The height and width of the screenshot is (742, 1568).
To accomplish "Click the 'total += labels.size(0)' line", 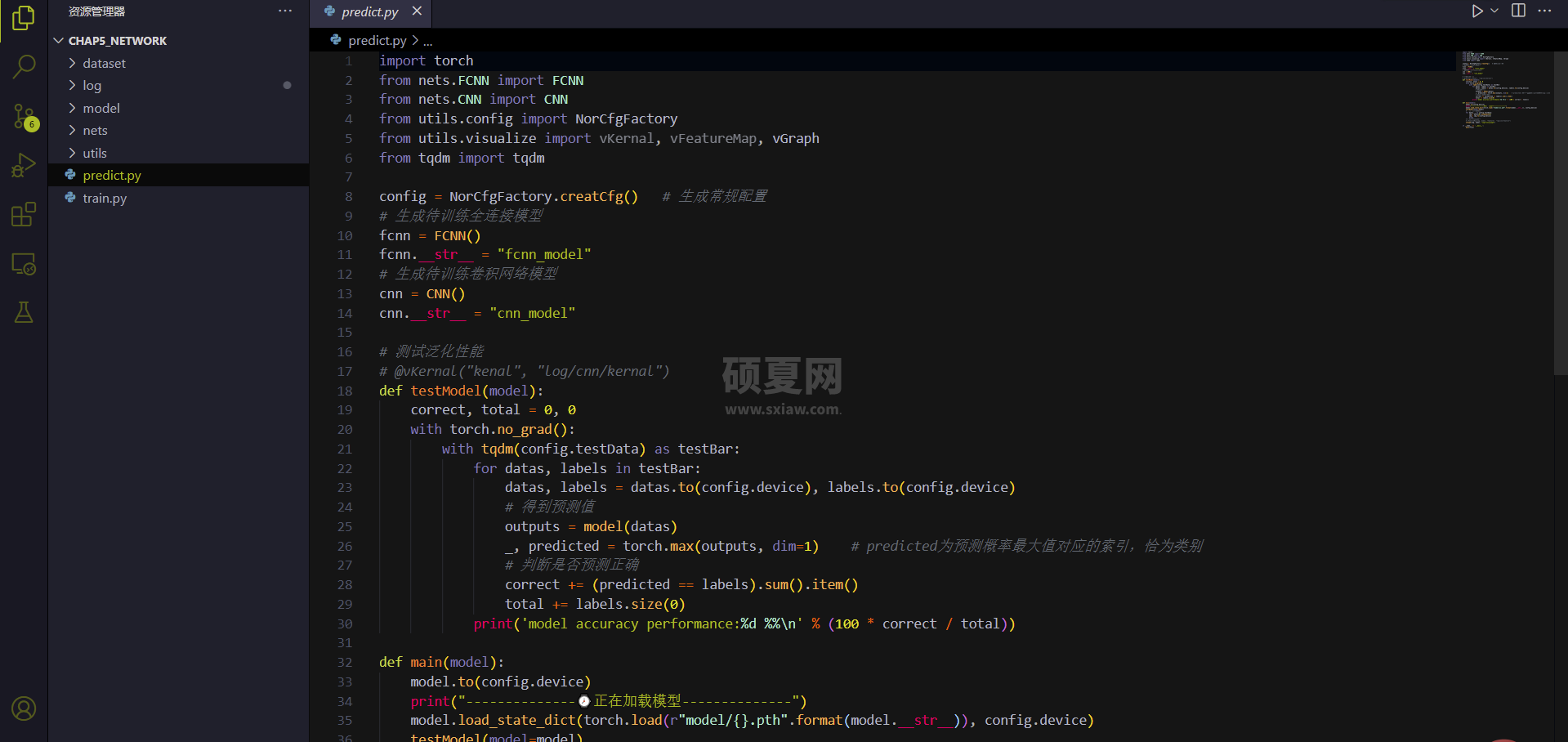I will pyautogui.click(x=595, y=604).
